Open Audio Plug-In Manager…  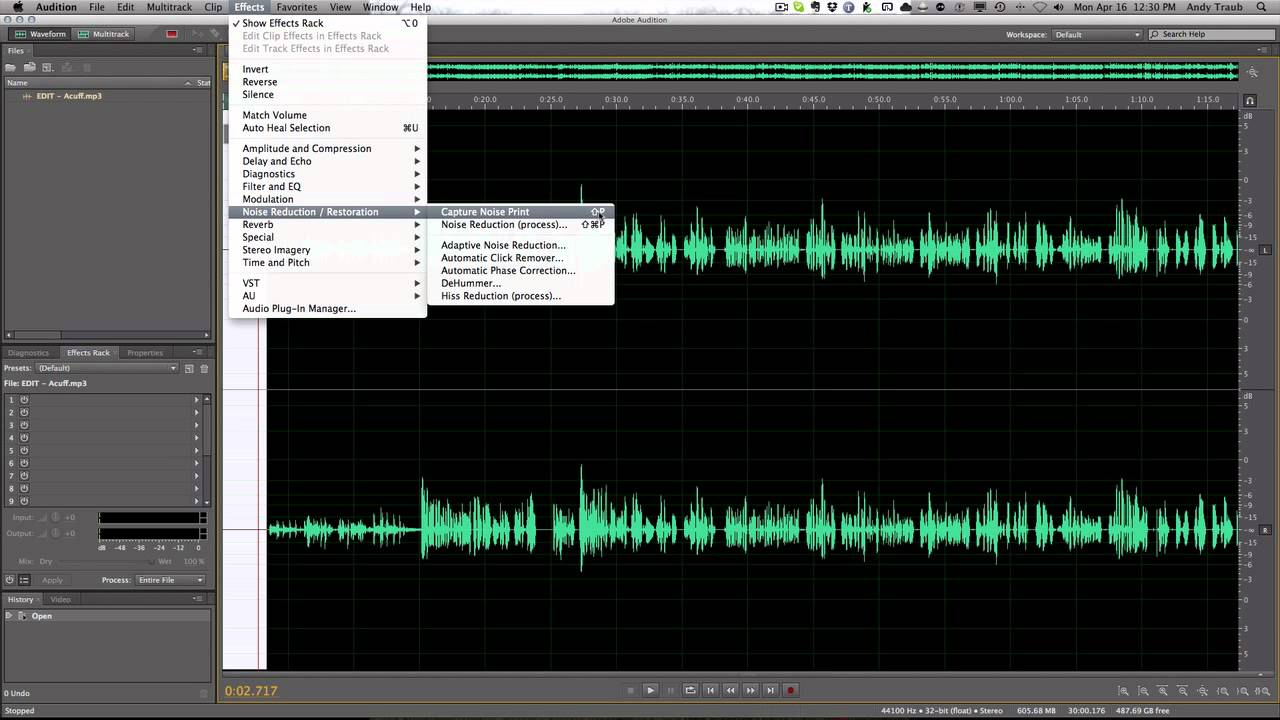tap(328, 309)
